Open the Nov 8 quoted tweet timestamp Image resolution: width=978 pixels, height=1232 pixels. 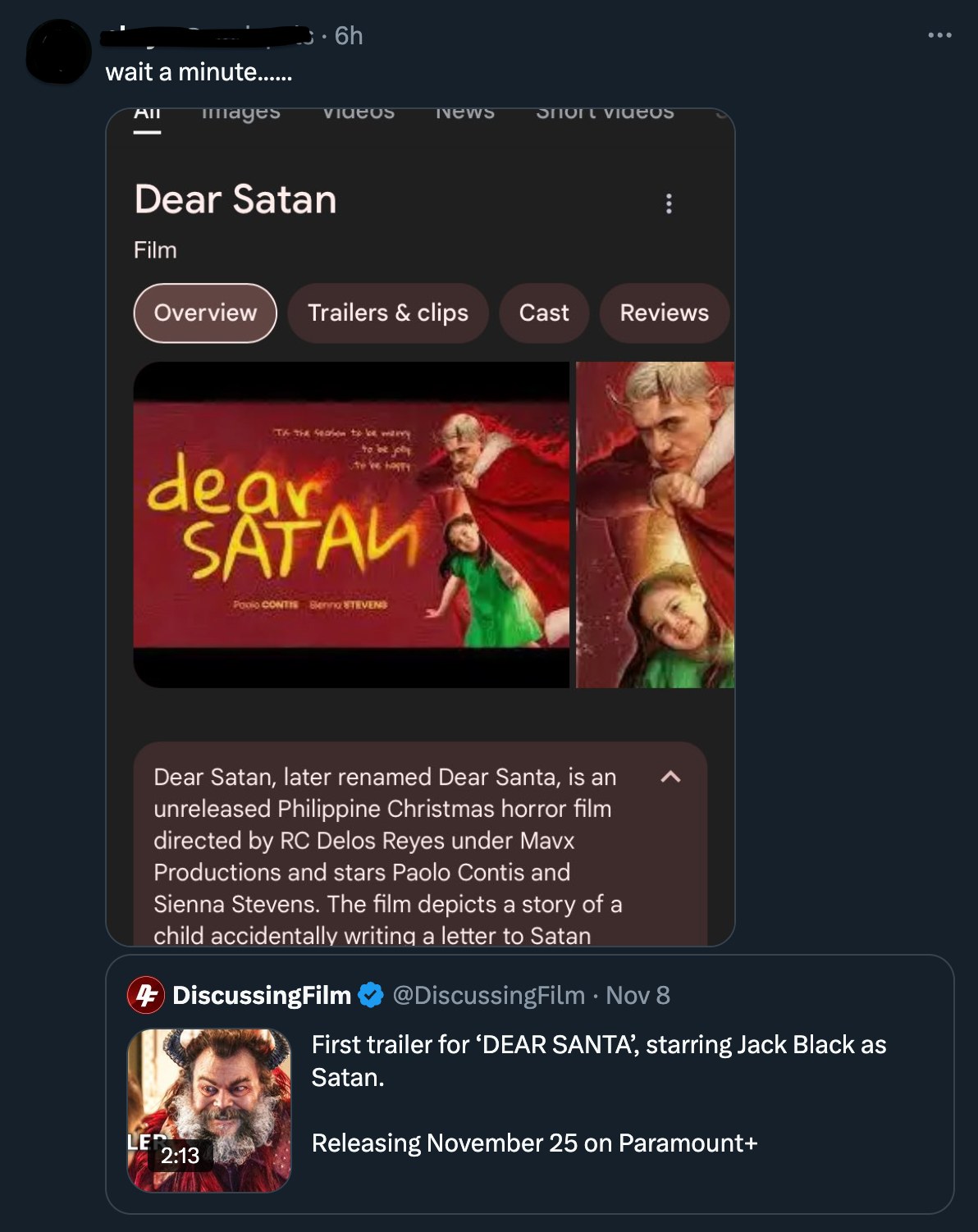pos(638,995)
